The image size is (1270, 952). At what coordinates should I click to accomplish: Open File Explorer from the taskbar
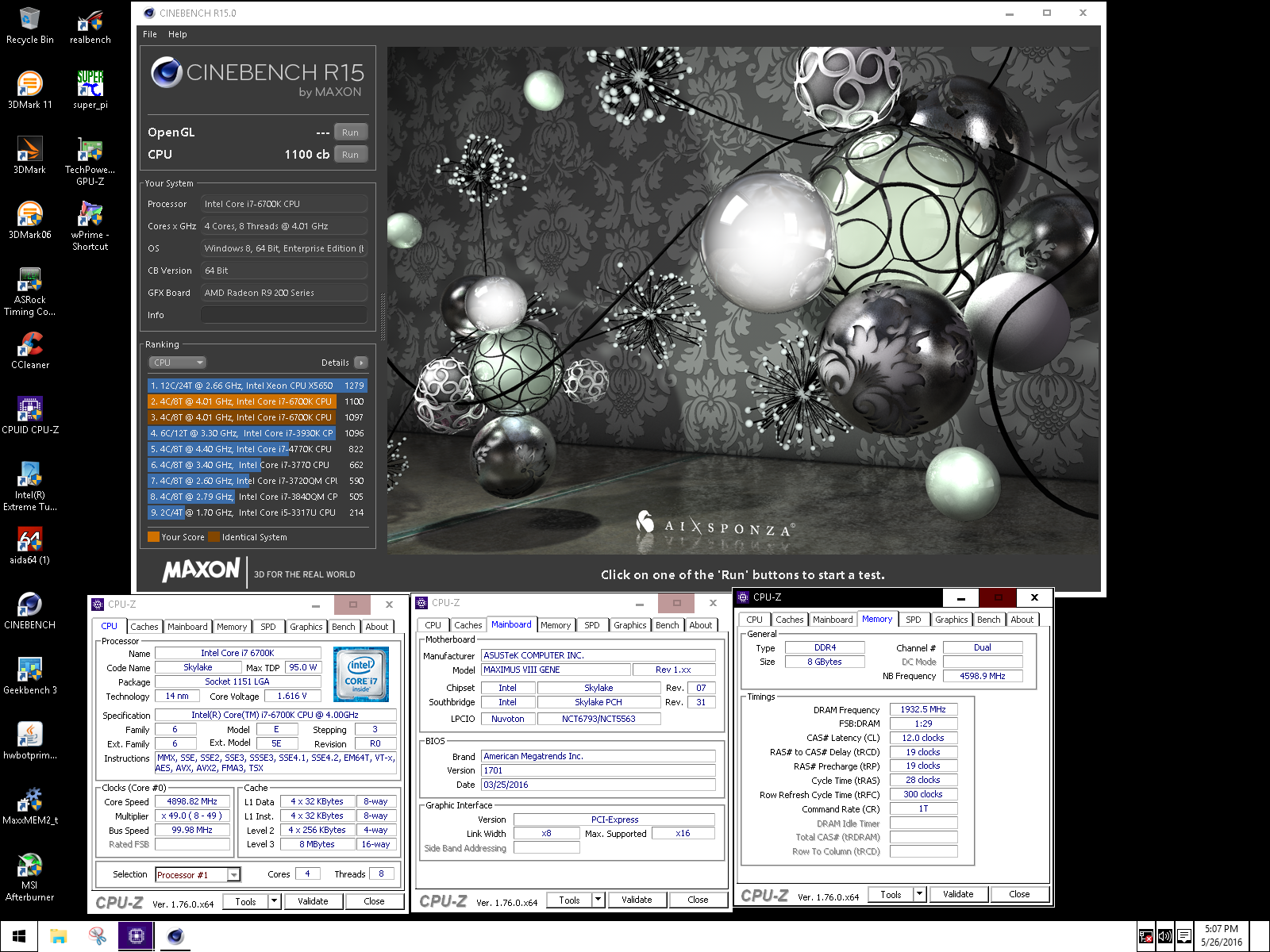tap(59, 936)
